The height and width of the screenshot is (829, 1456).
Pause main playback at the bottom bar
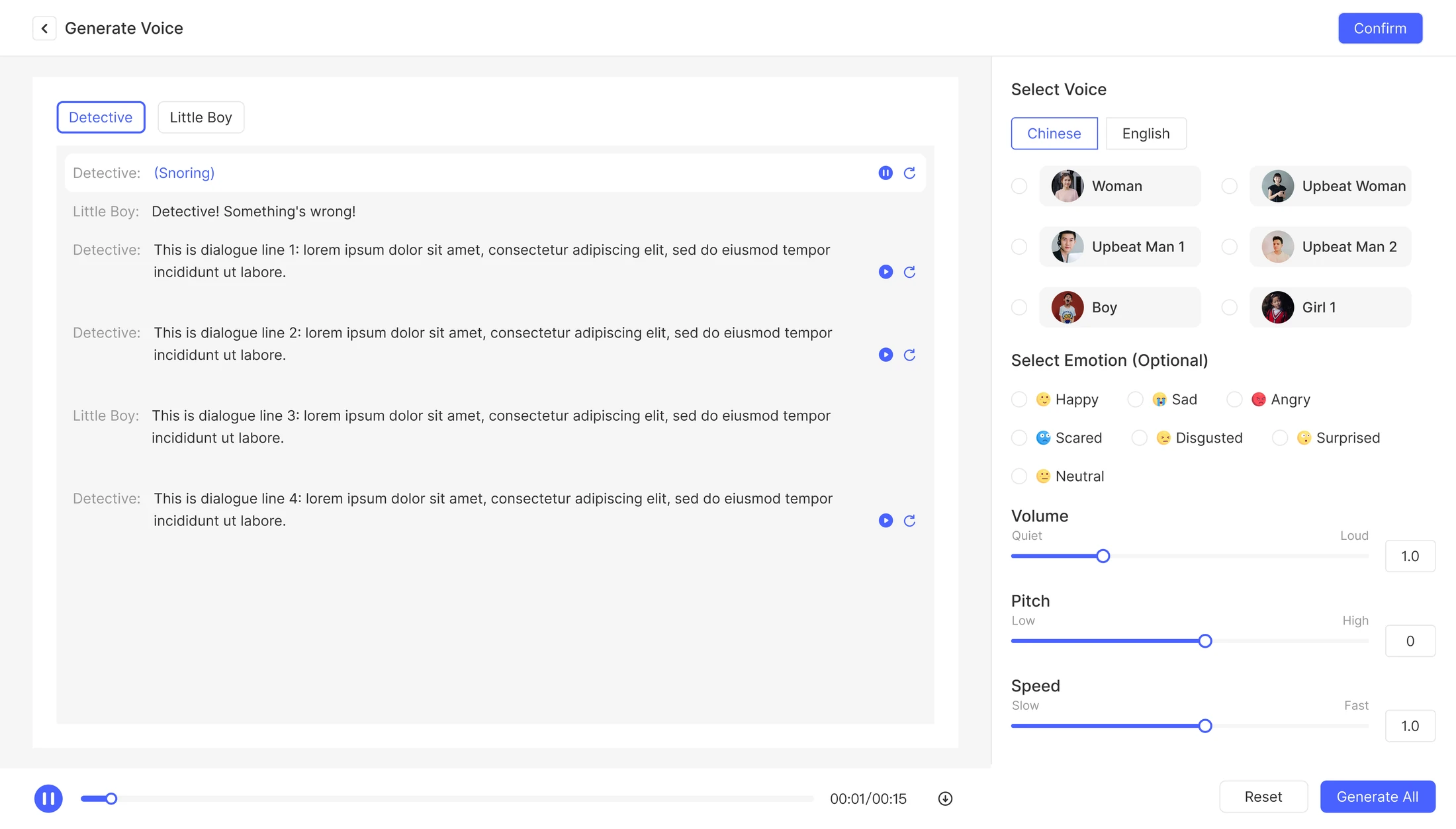pyautogui.click(x=48, y=799)
